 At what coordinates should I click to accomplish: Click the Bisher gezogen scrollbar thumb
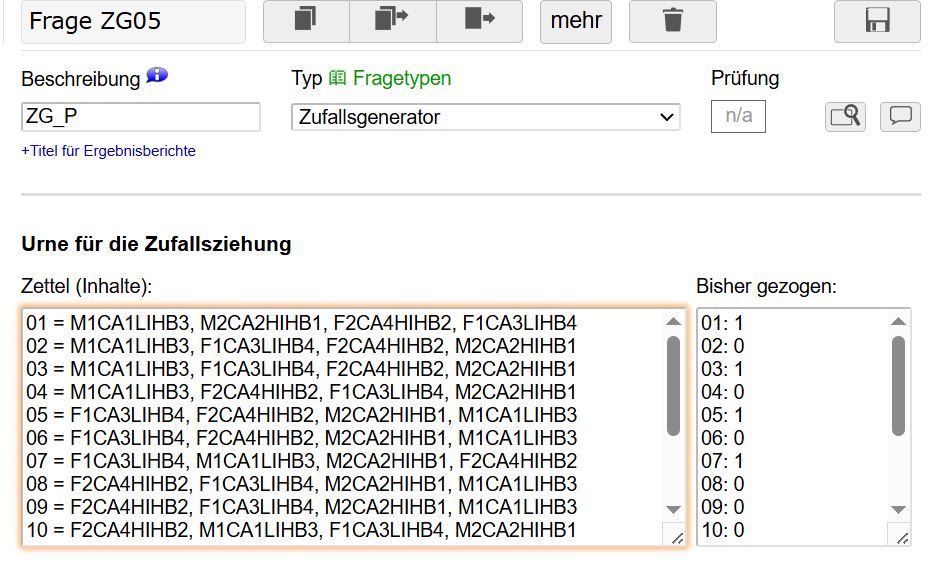(899, 386)
